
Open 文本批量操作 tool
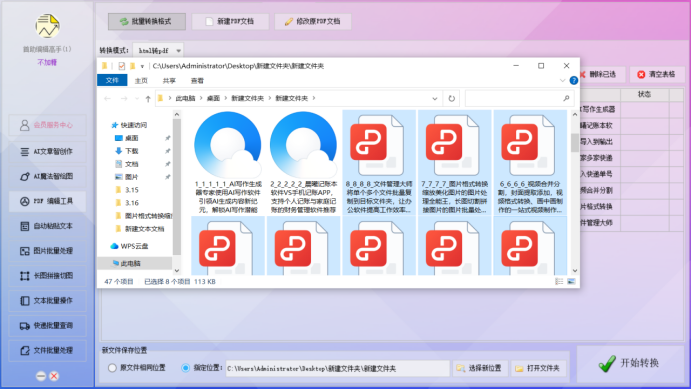point(47,301)
